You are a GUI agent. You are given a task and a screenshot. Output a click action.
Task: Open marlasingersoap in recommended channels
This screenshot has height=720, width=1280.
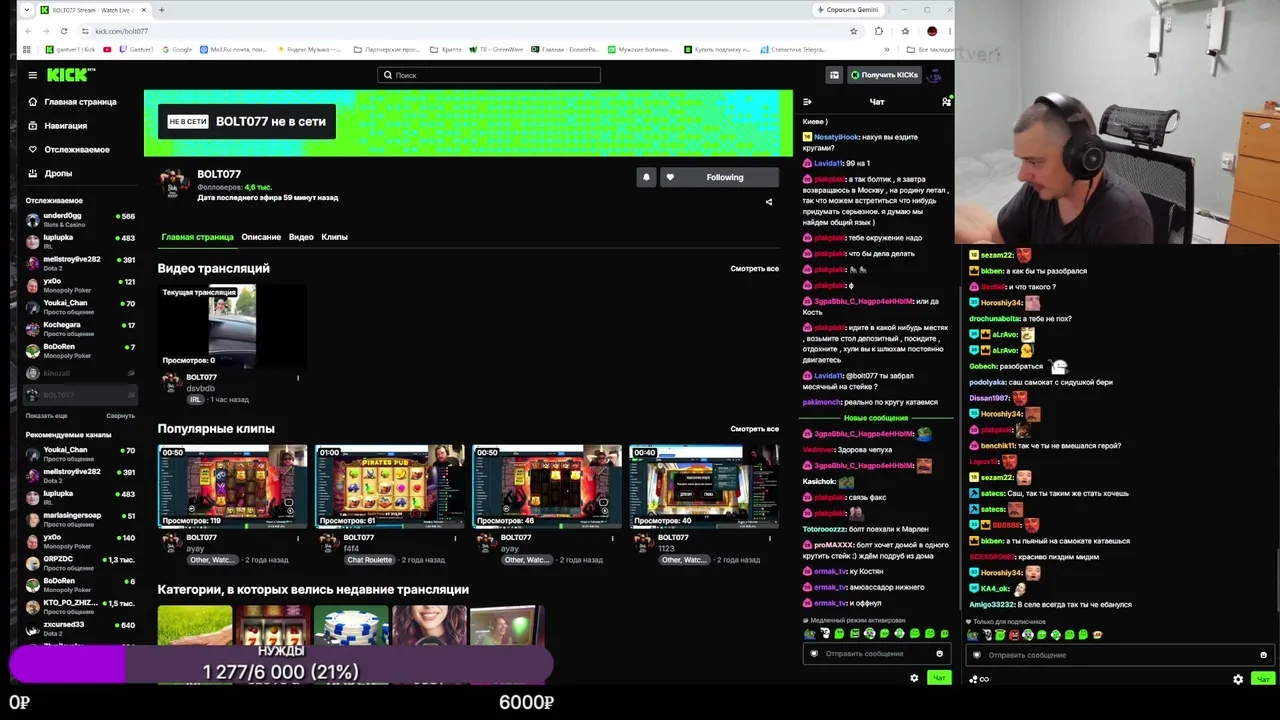80,520
